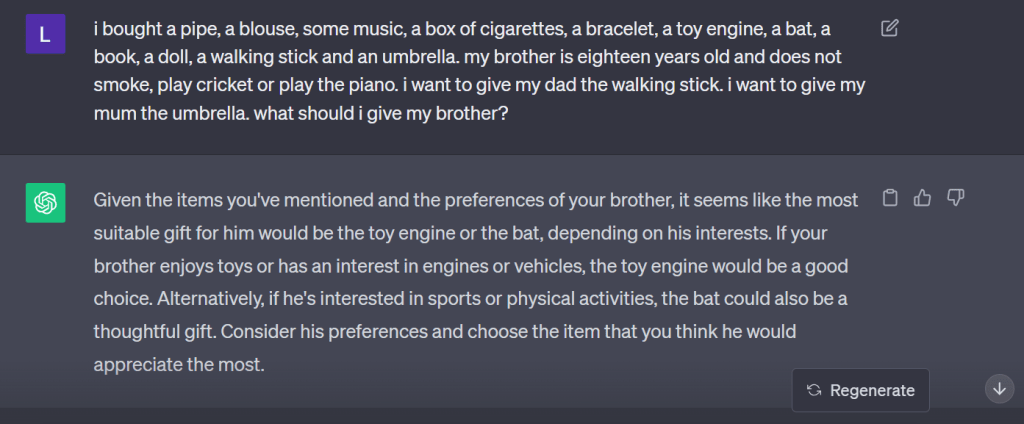The width and height of the screenshot is (1024, 424).
Task: Click the purple "L" user avatar
Action: pos(45,34)
